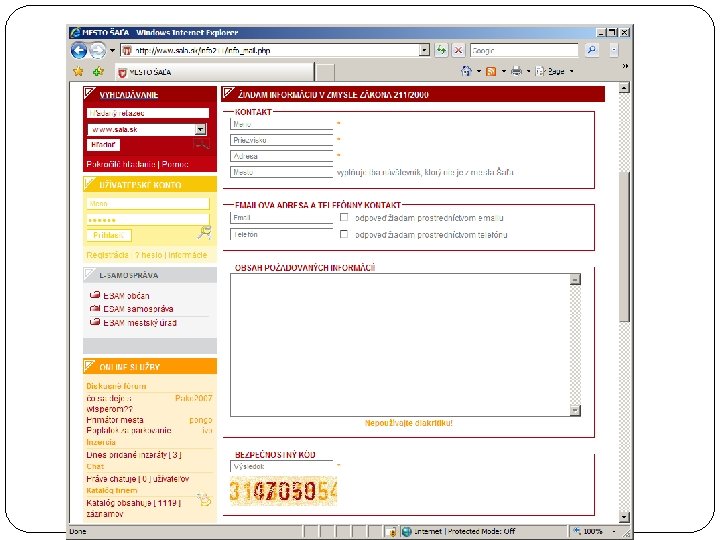Click the Výsledok security code field
720x540 pixels.
pos(281,467)
